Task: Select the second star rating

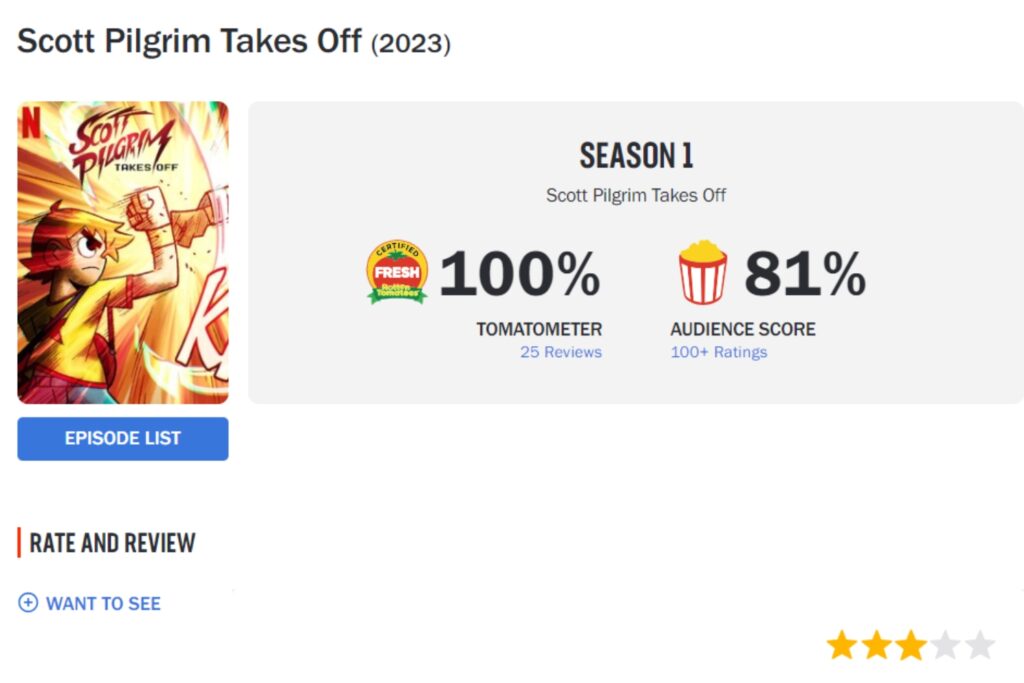Action: pyautogui.click(x=876, y=645)
